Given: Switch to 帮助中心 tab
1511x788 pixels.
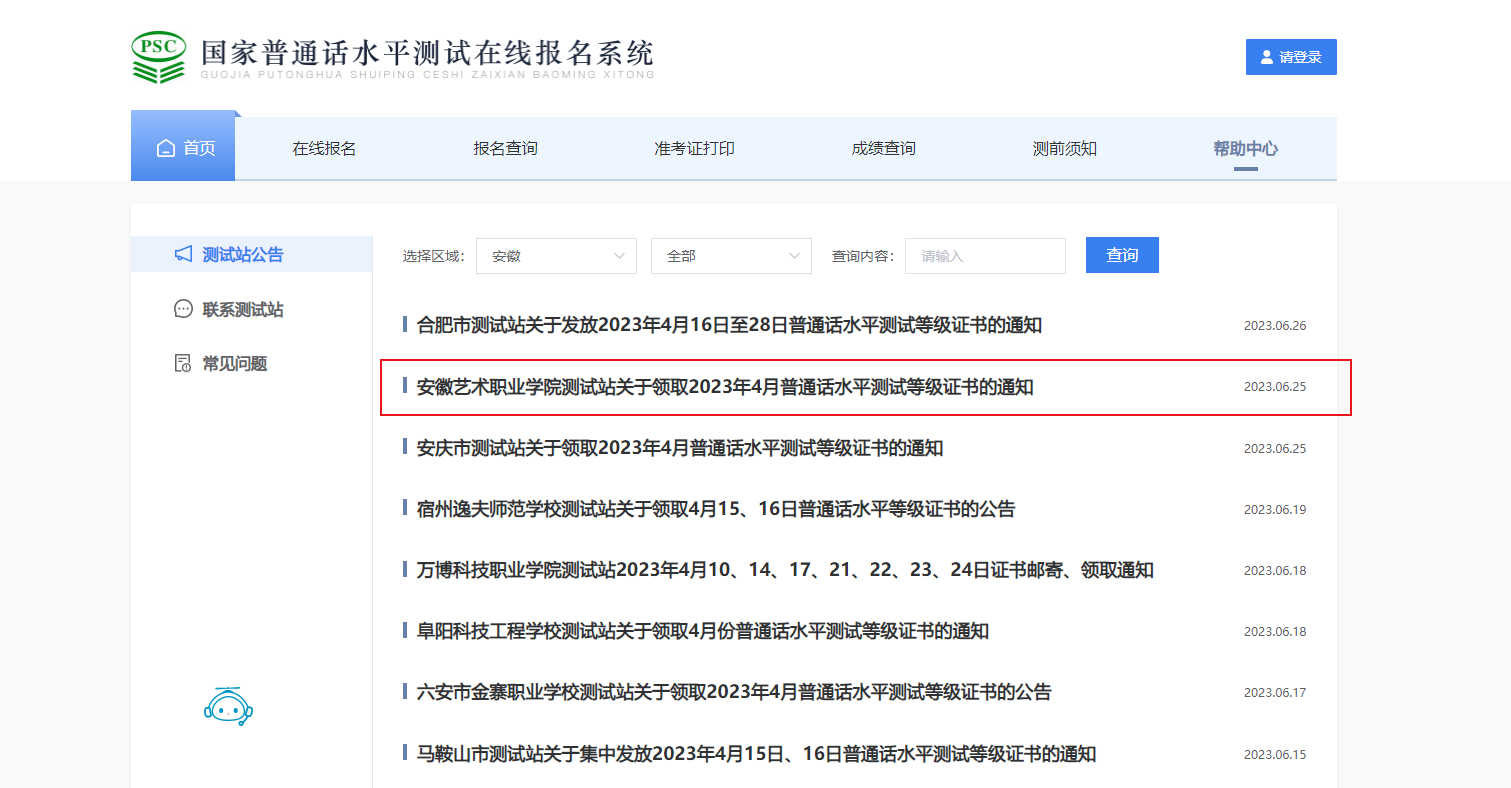Looking at the screenshot, I should point(1245,148).
